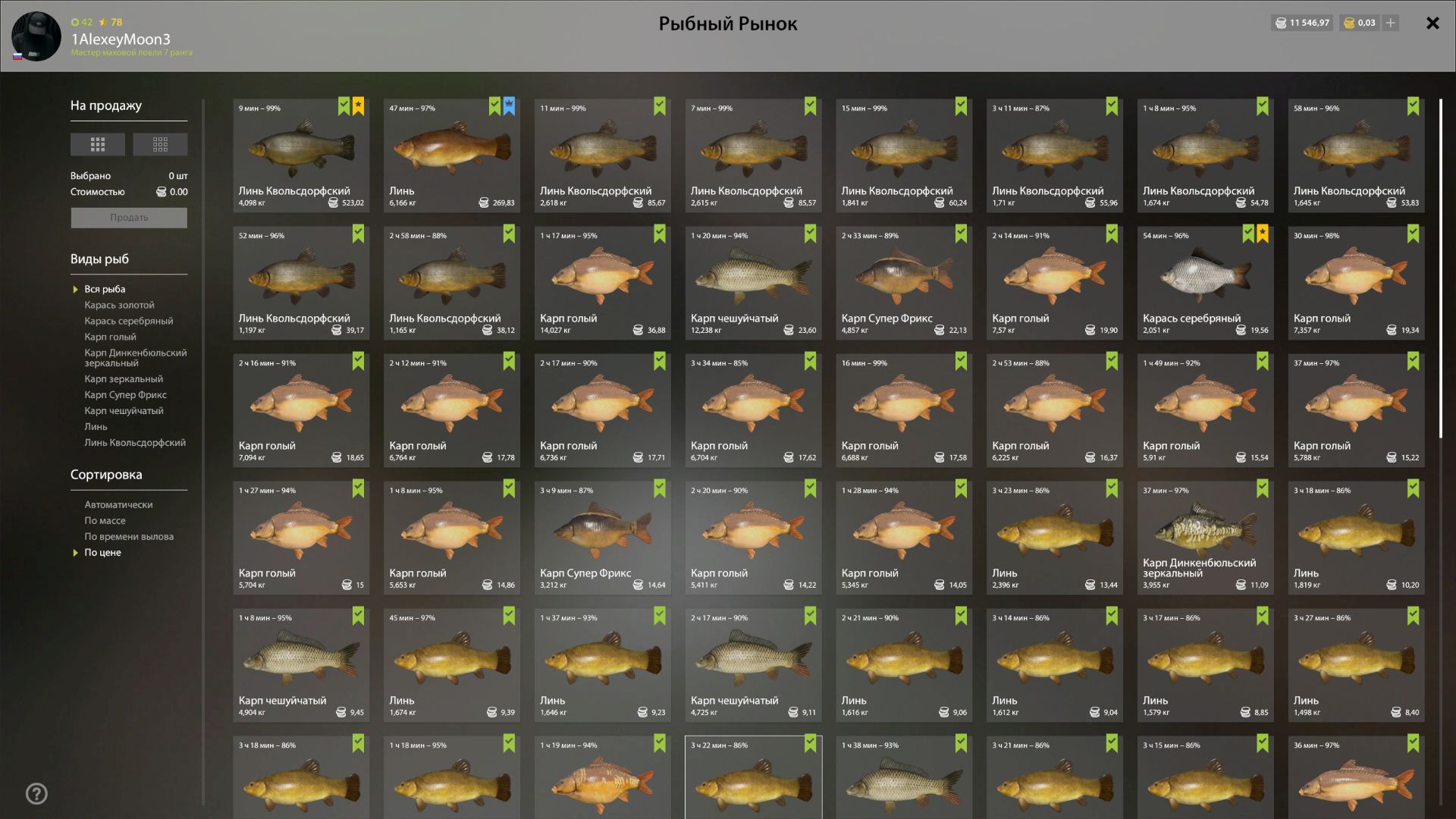Sort fish by По массе

point(105,520)
